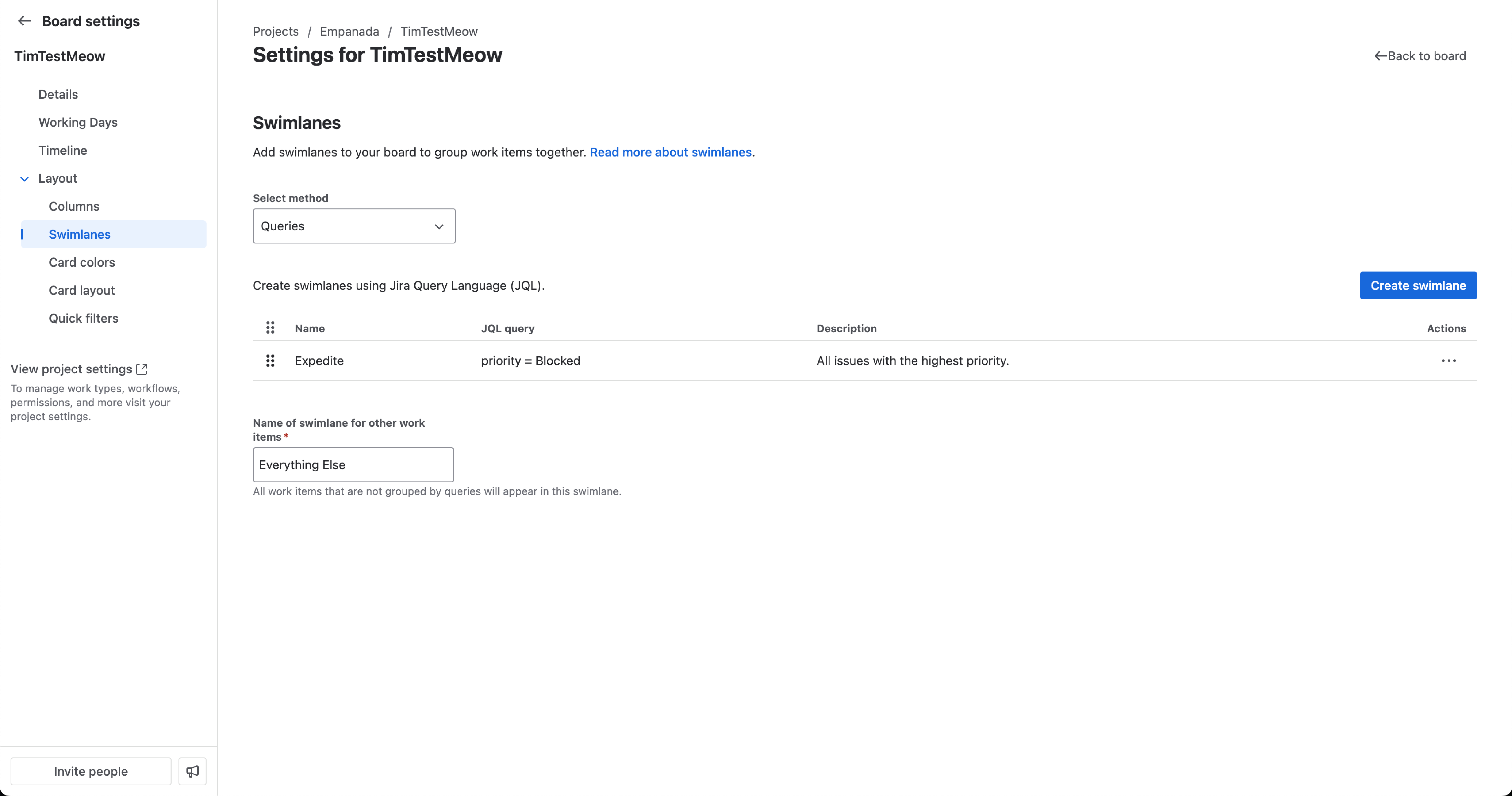
Task: Click the external link icon by project settings
Action: click(x=141, y=369)
